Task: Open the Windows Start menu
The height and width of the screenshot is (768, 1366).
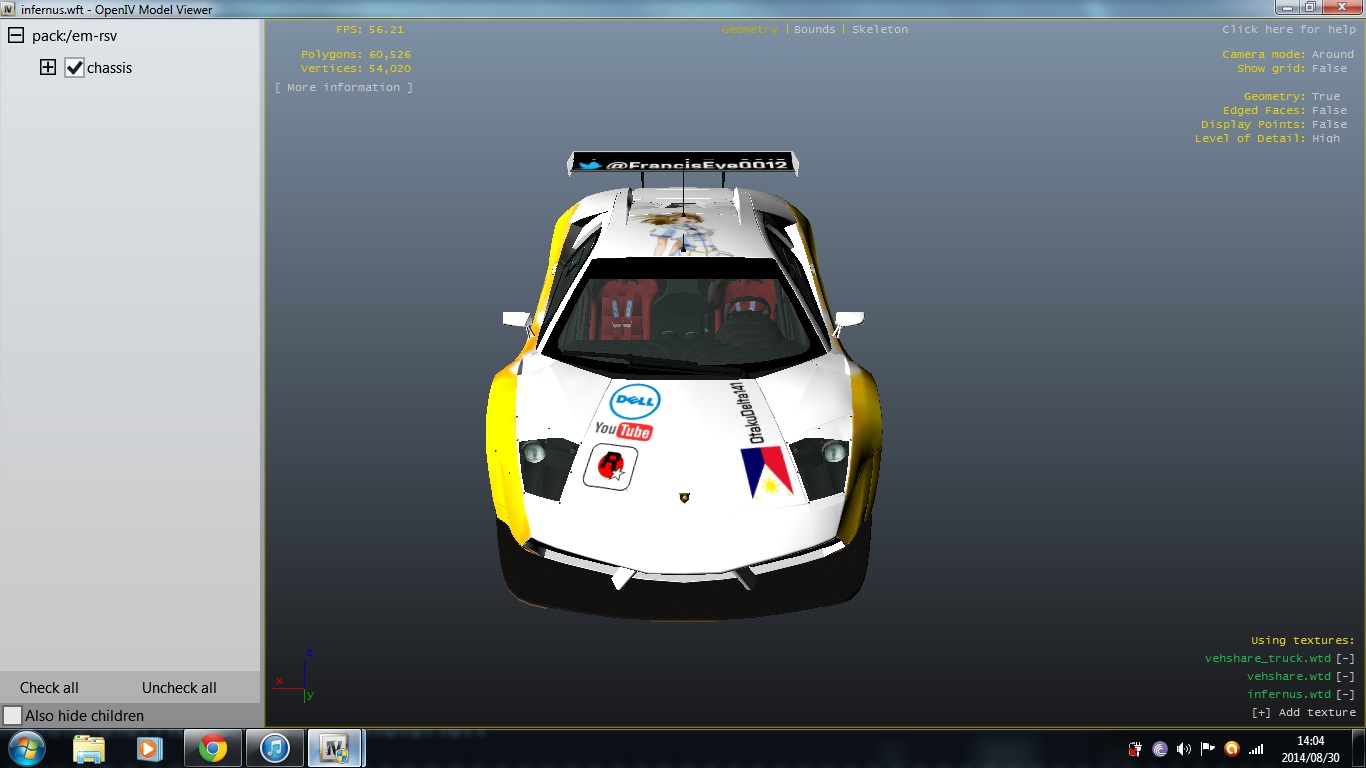Action: [26, 748]
